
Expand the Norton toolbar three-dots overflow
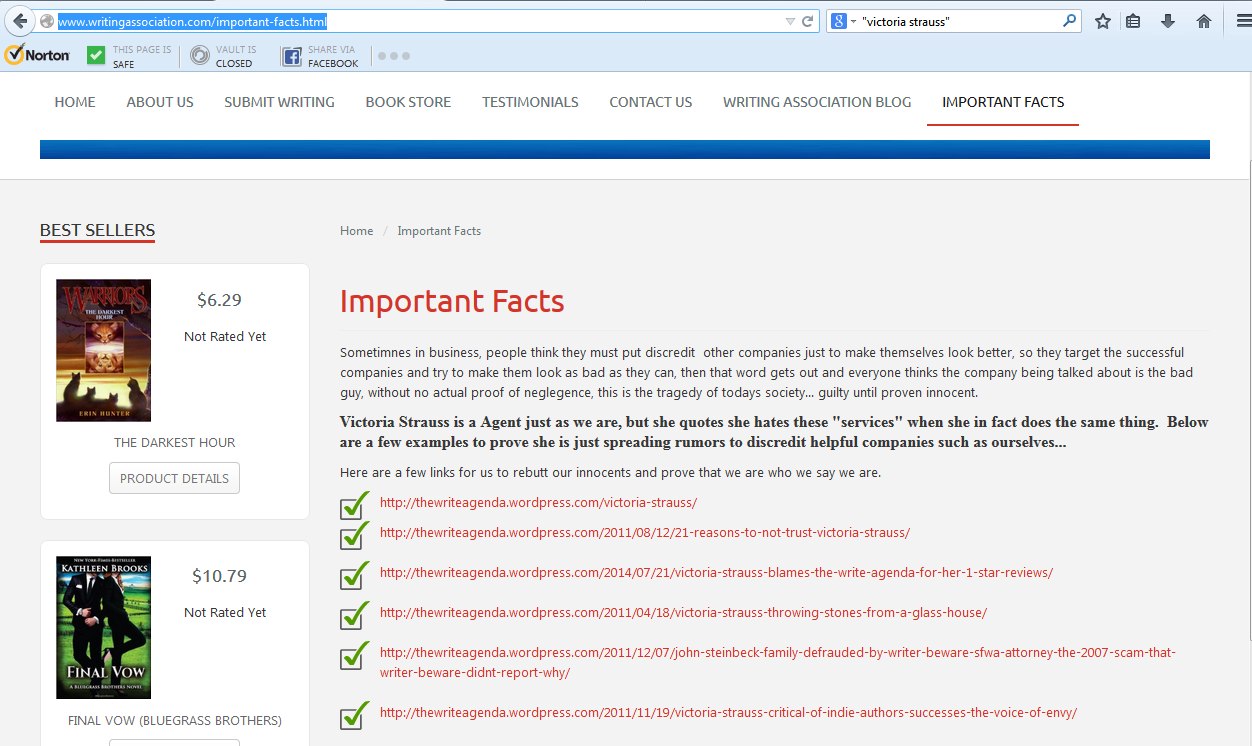pos(394,56)
